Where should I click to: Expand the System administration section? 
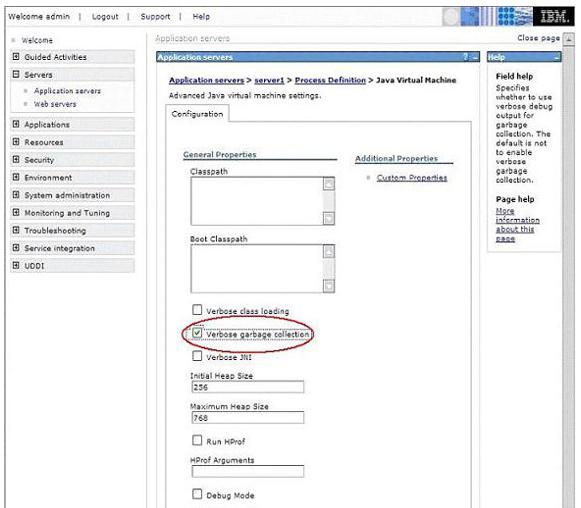click(x=16, y=195)
